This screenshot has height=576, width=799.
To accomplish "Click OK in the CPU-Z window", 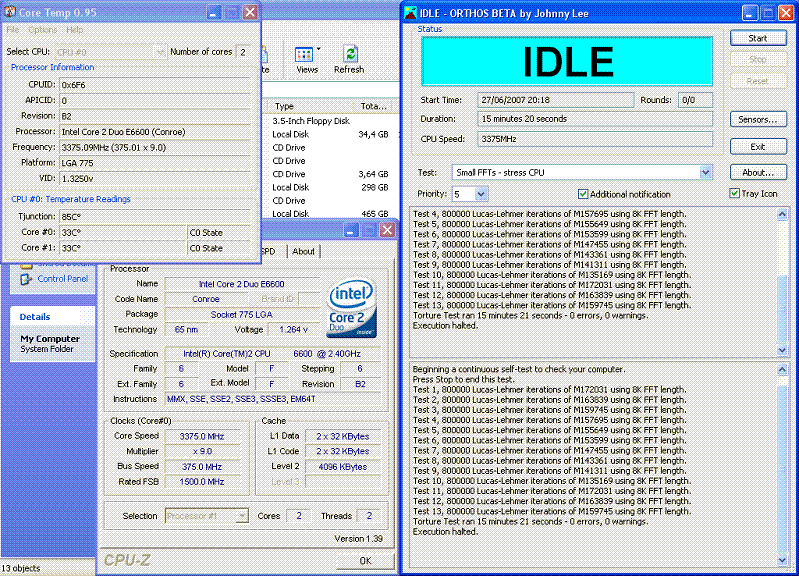I will coord(365,561).
